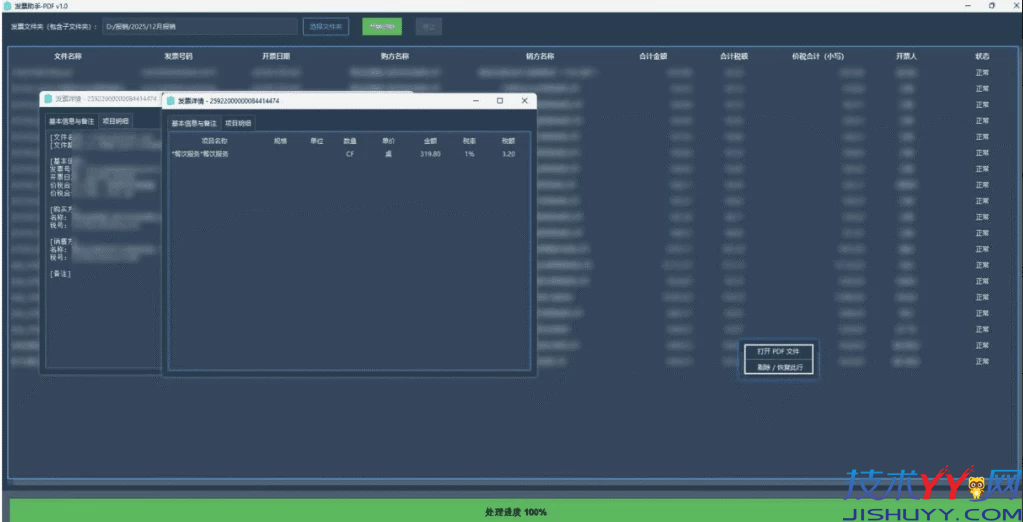Sort table by 开票日期 column header
The width and height of the screenshot is (1023, 522).
point(276,56)
